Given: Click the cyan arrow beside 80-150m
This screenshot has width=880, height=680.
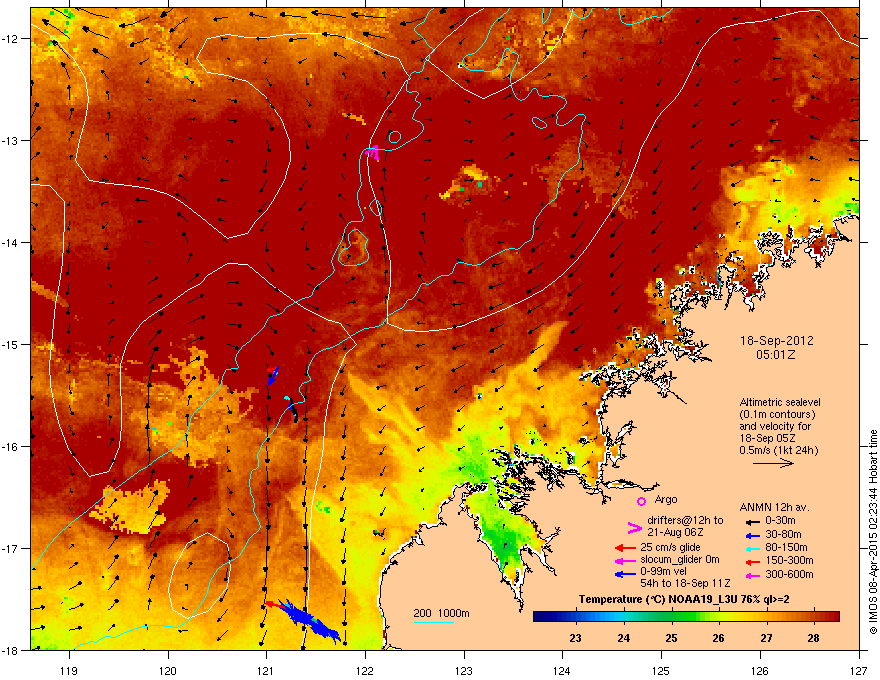Looking at the screenshot, I should pyautogui.click(x=751, y=548).
